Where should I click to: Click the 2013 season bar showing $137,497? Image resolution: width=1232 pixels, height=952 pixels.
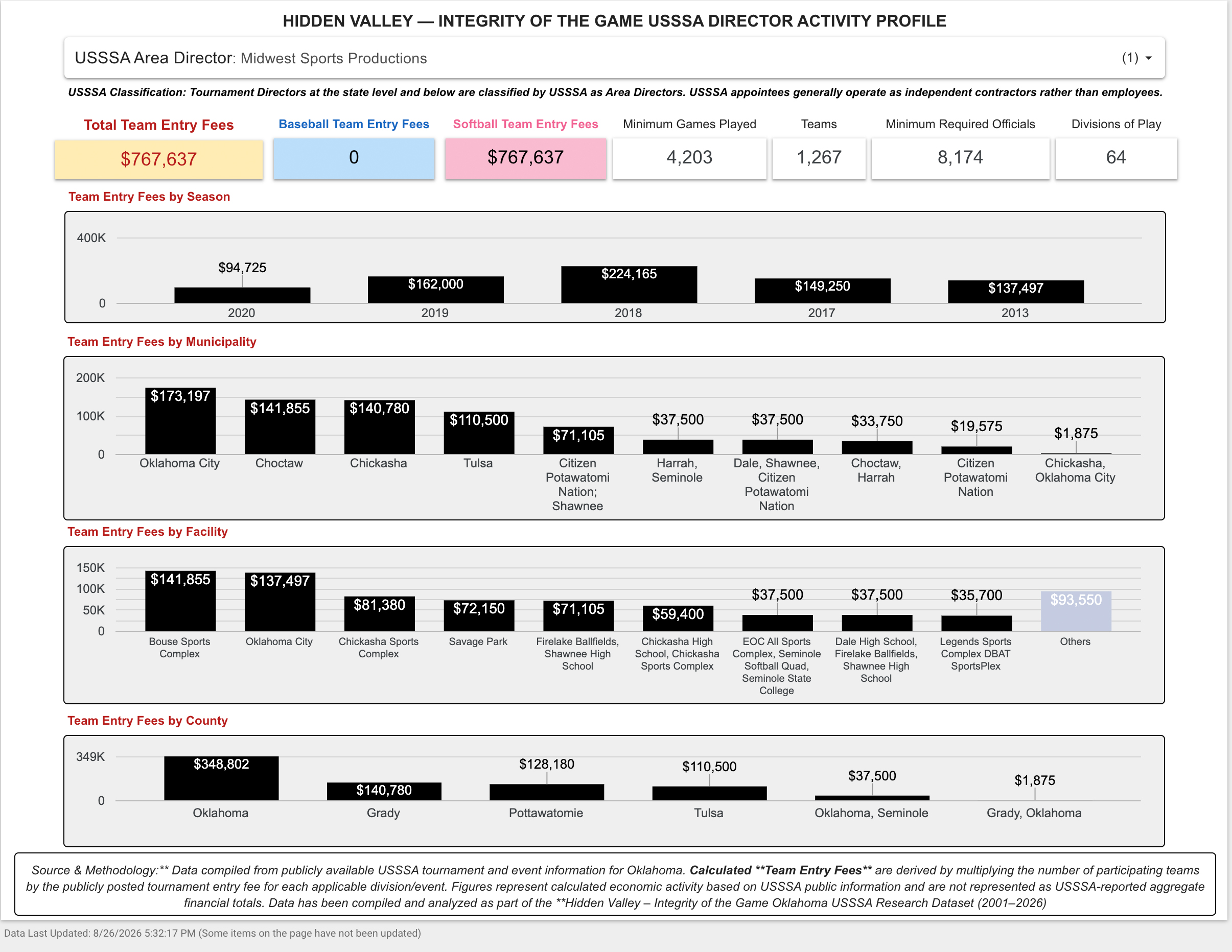pos(1016,292)
